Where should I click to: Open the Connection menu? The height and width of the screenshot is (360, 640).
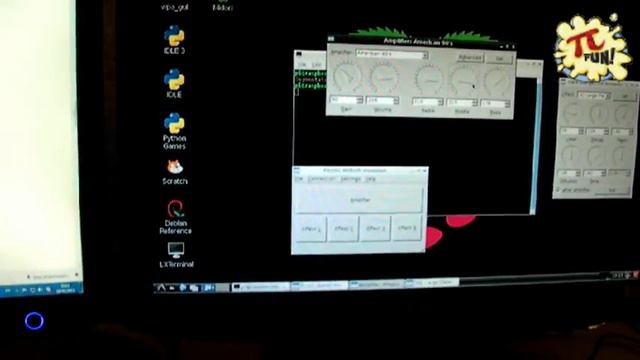tap(322, 179)
